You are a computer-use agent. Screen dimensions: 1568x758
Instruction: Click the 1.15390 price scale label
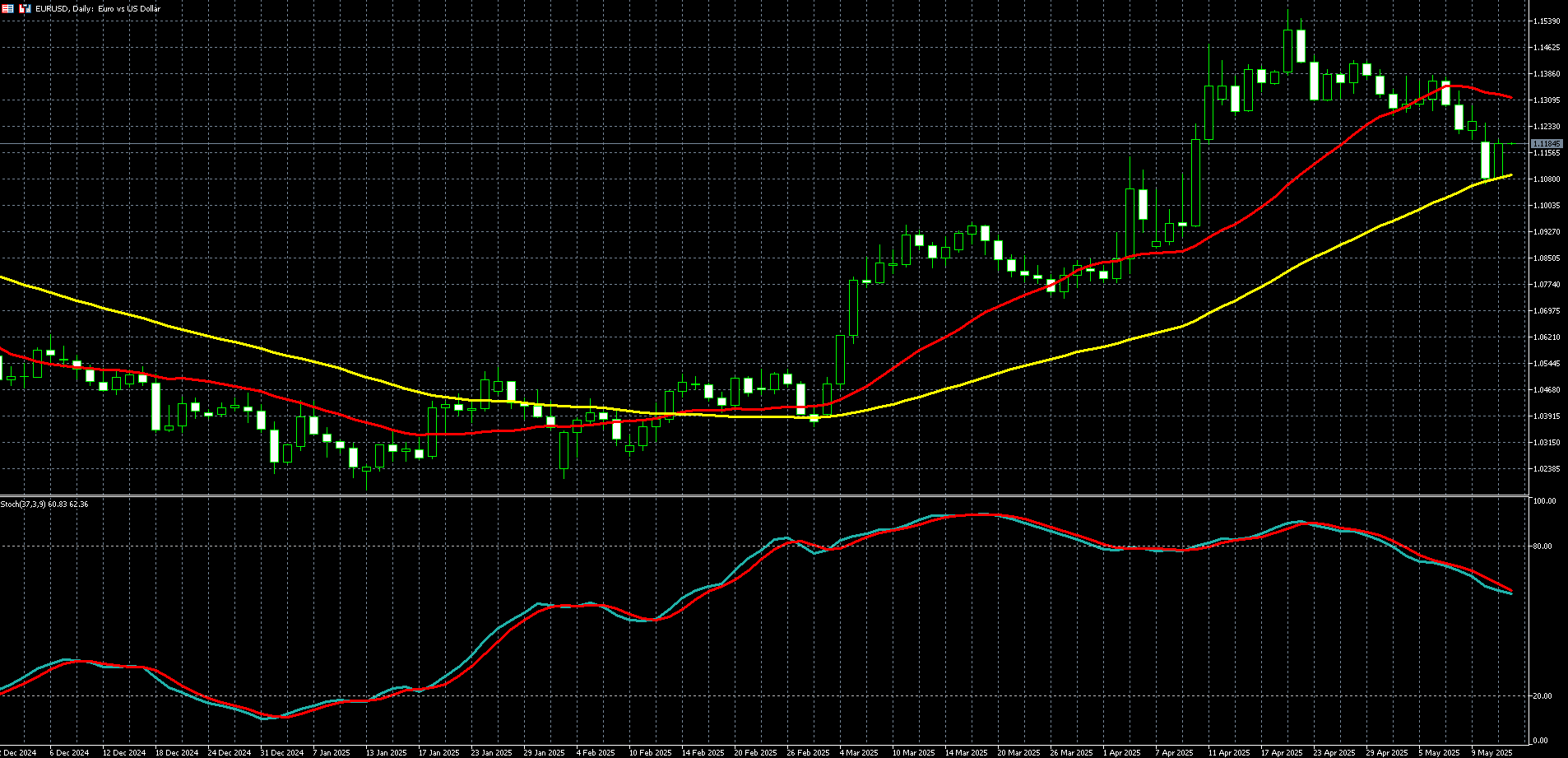1547,21
